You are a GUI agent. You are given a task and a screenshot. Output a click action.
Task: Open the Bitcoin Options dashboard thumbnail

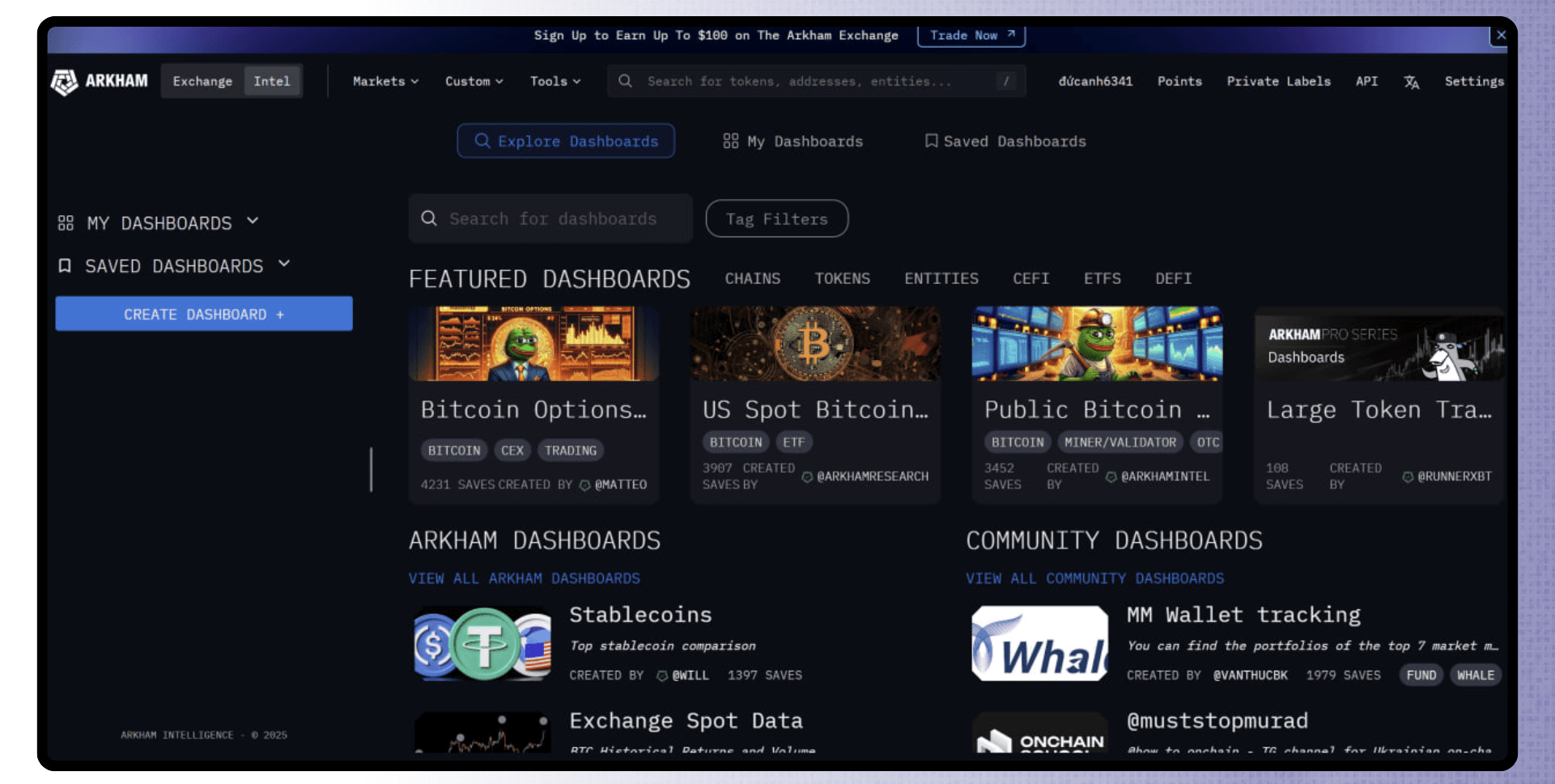coord(534,343)
